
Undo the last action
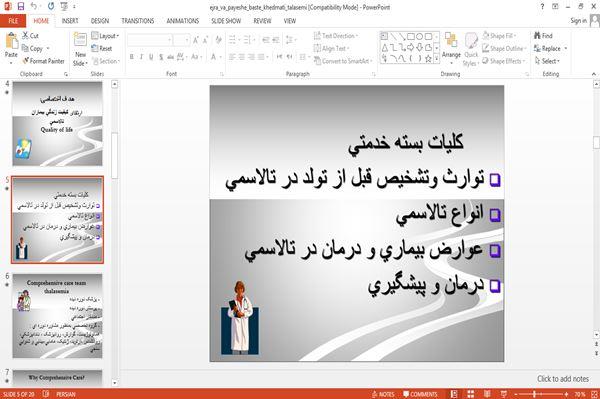tap(34, 7)
